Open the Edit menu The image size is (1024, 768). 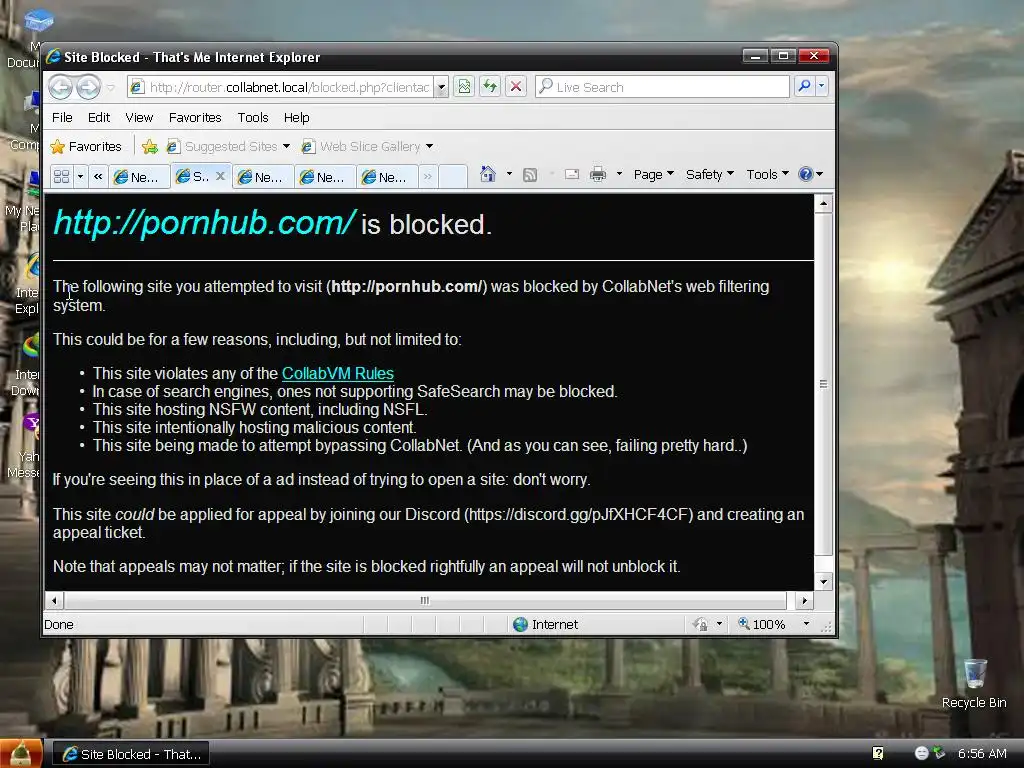99,118
